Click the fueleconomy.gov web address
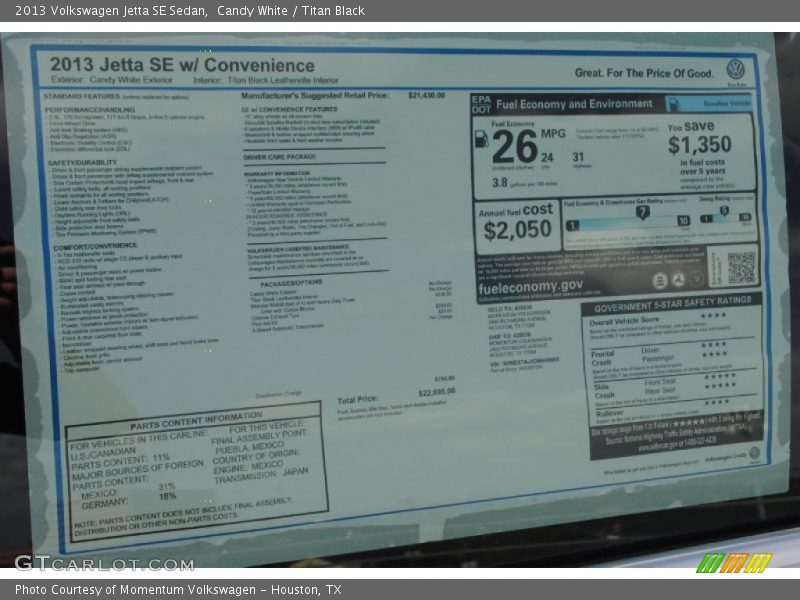Viewport: 800px width, 600px height. (531, 287)
